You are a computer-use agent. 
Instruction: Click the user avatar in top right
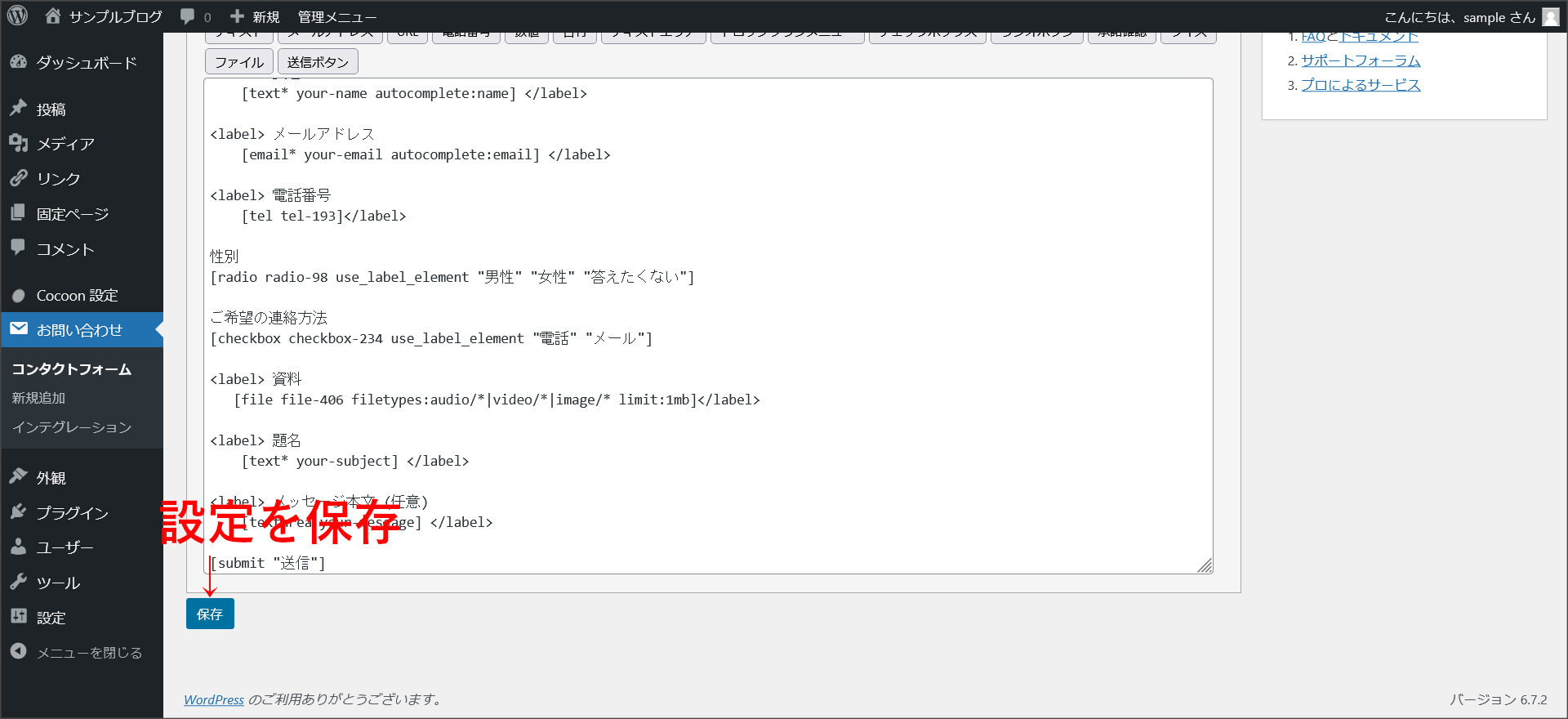1551,17
